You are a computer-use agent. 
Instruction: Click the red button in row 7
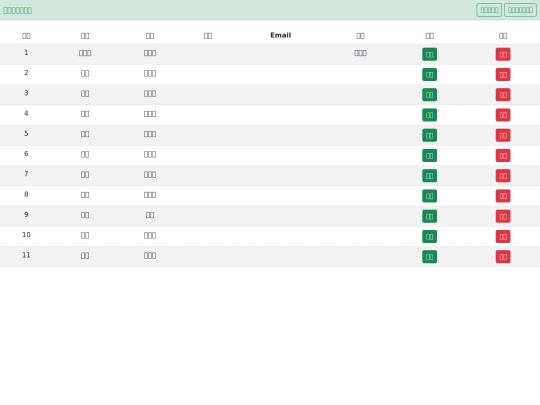(x=503, y=176)
